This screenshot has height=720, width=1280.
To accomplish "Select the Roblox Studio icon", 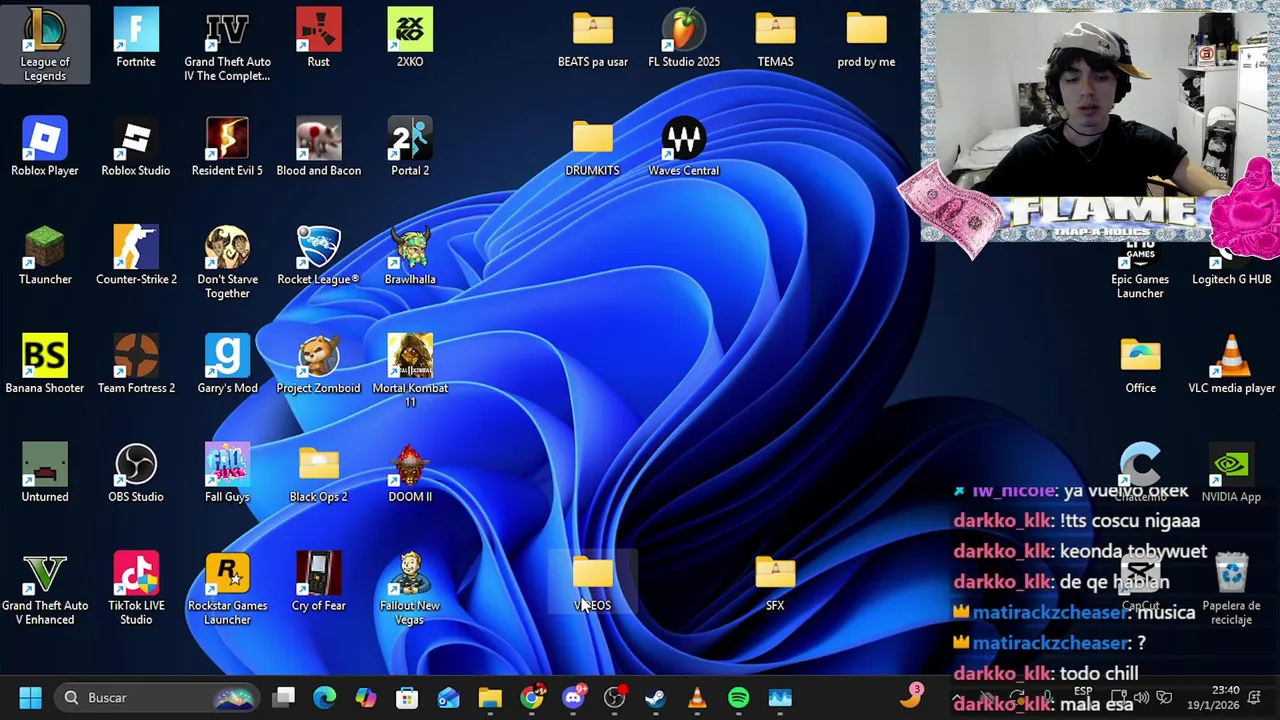I will pos(136,147).
